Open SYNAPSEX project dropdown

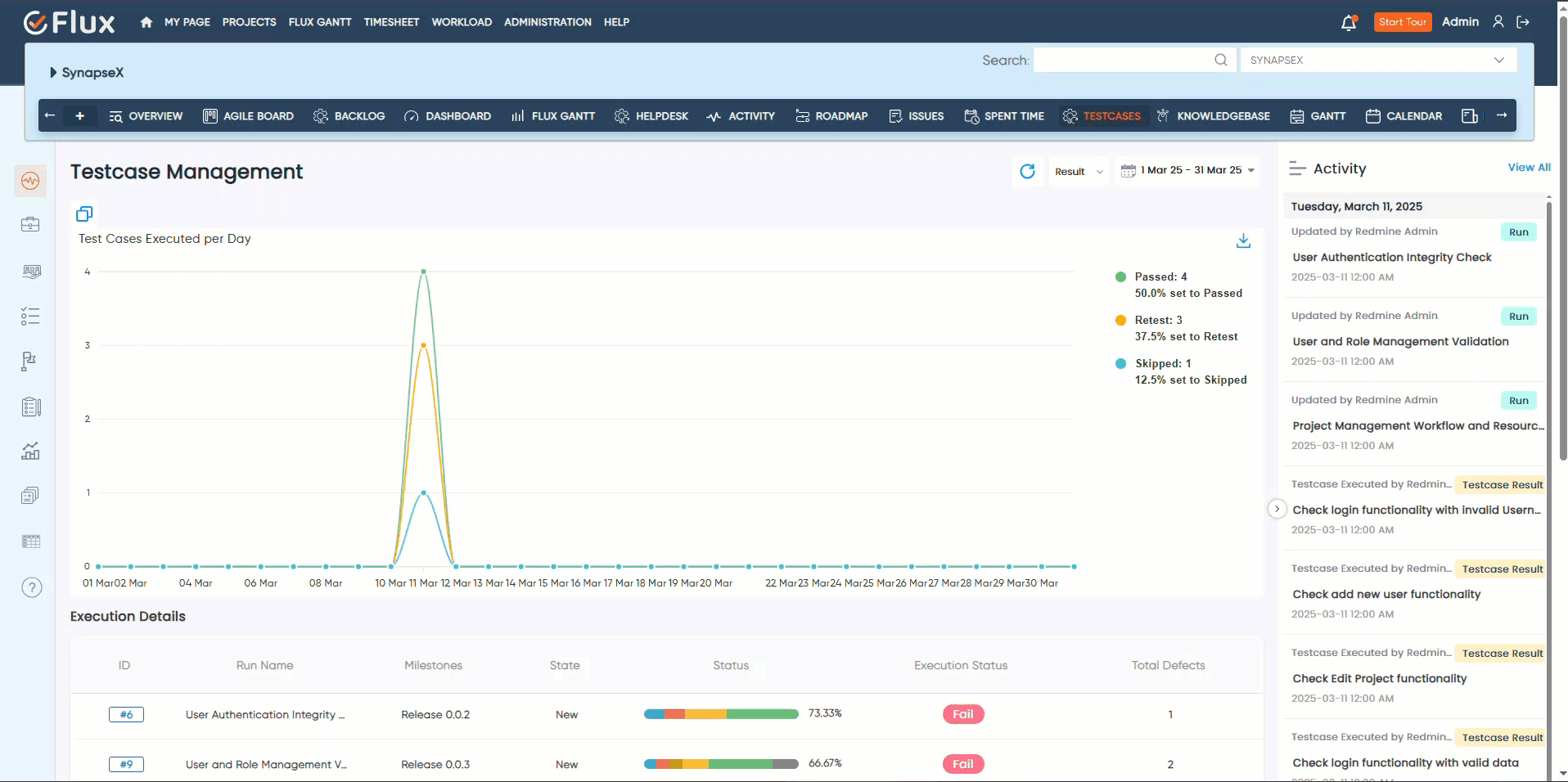pos(1378,60)
